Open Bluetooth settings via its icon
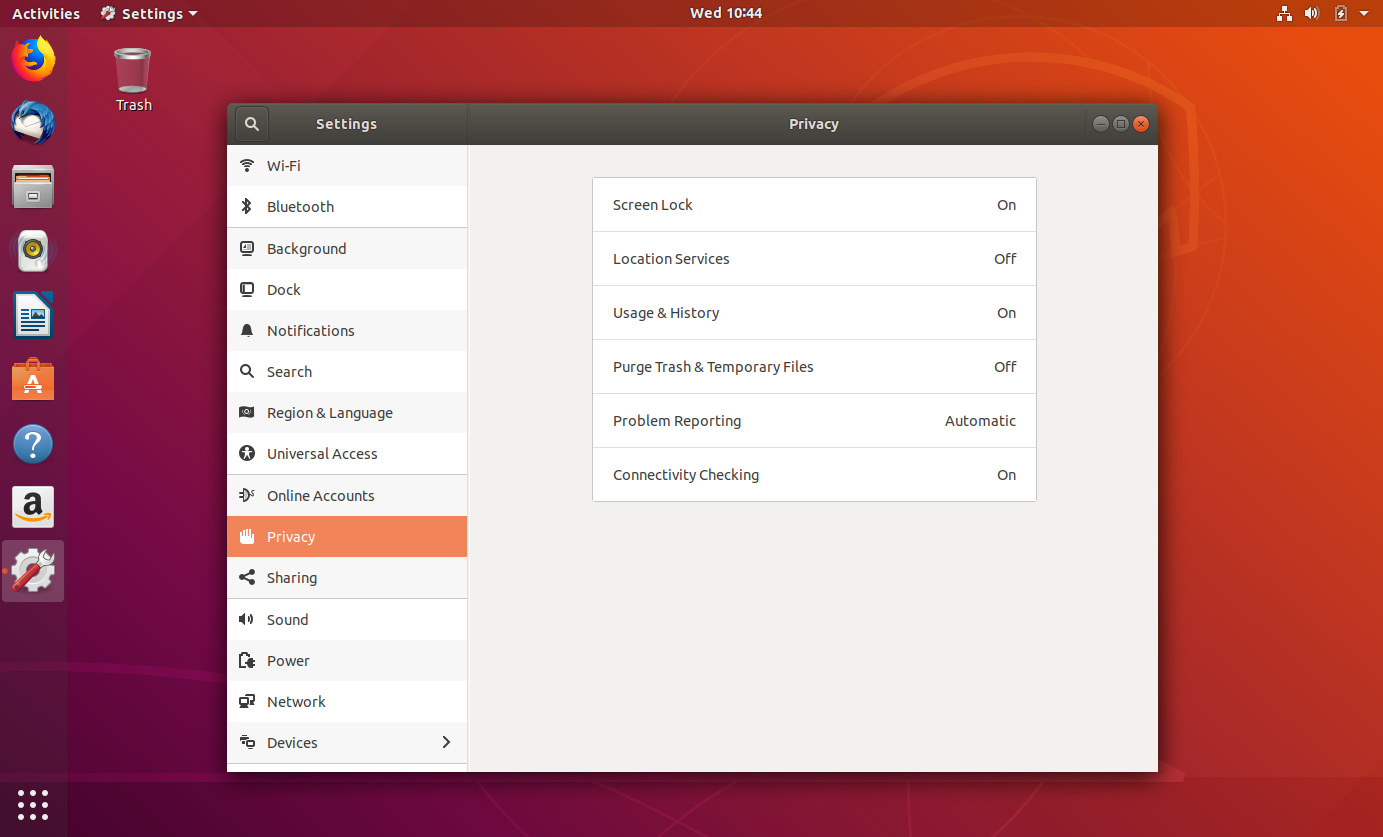This screenshot has width=1383, height=837. click(247, 206)
